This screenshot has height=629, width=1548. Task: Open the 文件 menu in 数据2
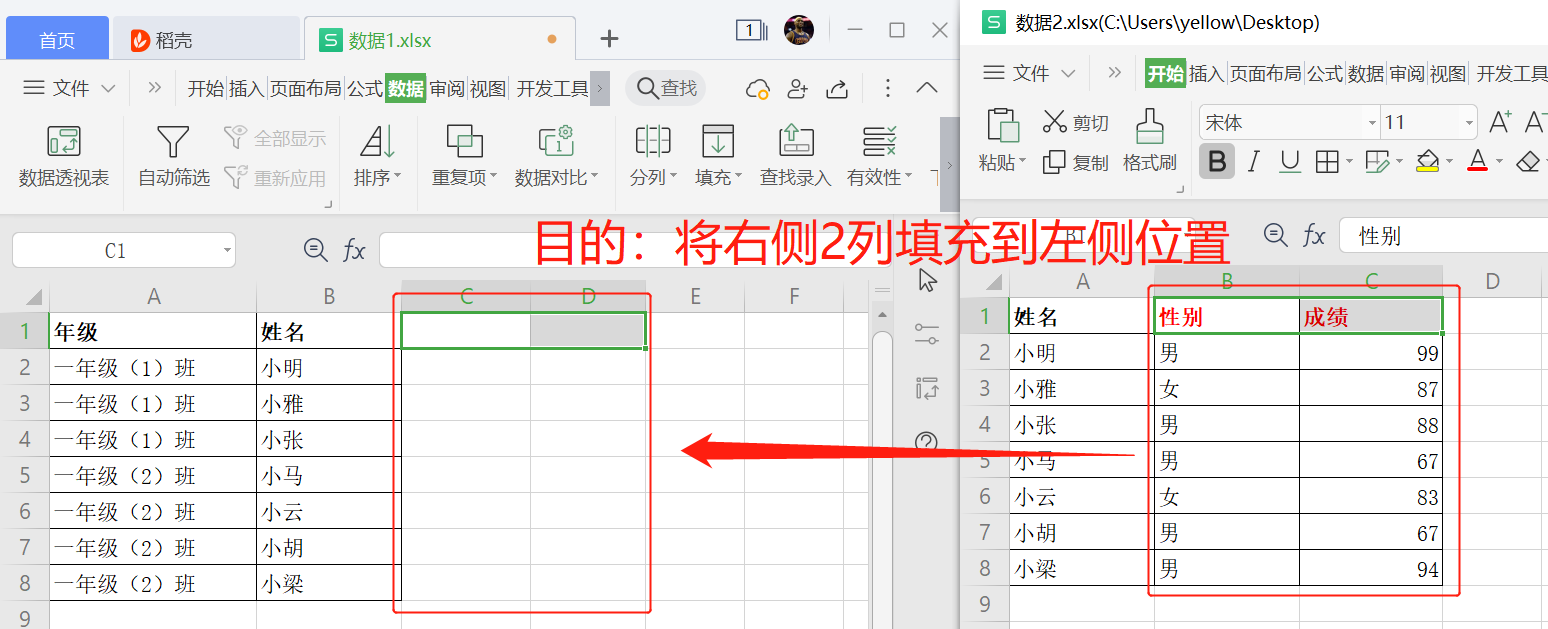[1030, 73]
